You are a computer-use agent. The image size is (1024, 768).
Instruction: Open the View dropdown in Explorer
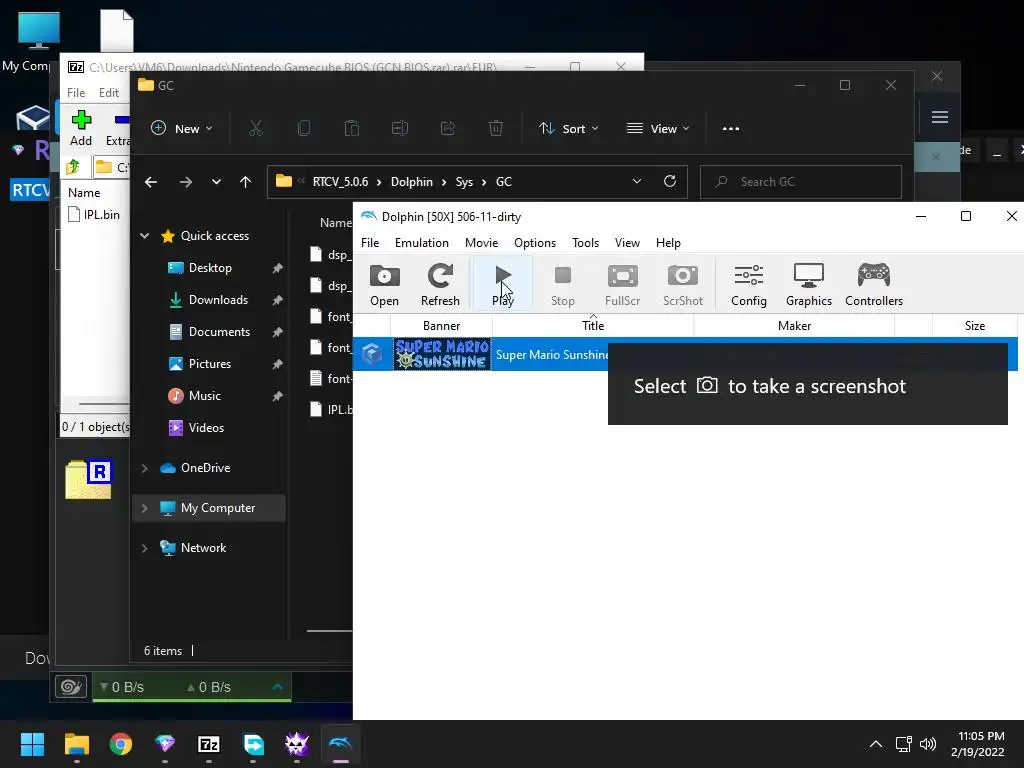coord(658,129)
